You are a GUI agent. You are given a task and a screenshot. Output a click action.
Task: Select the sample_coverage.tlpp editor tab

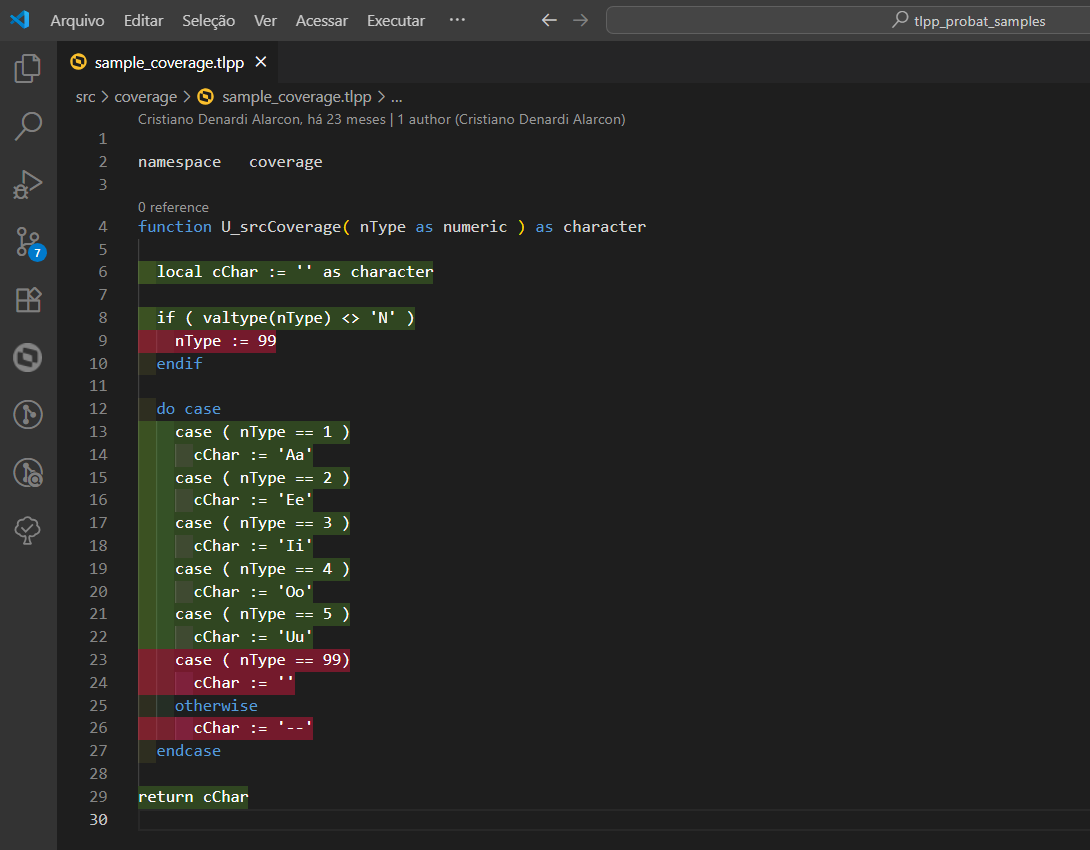pyautogui.click(x=169, y=63)
